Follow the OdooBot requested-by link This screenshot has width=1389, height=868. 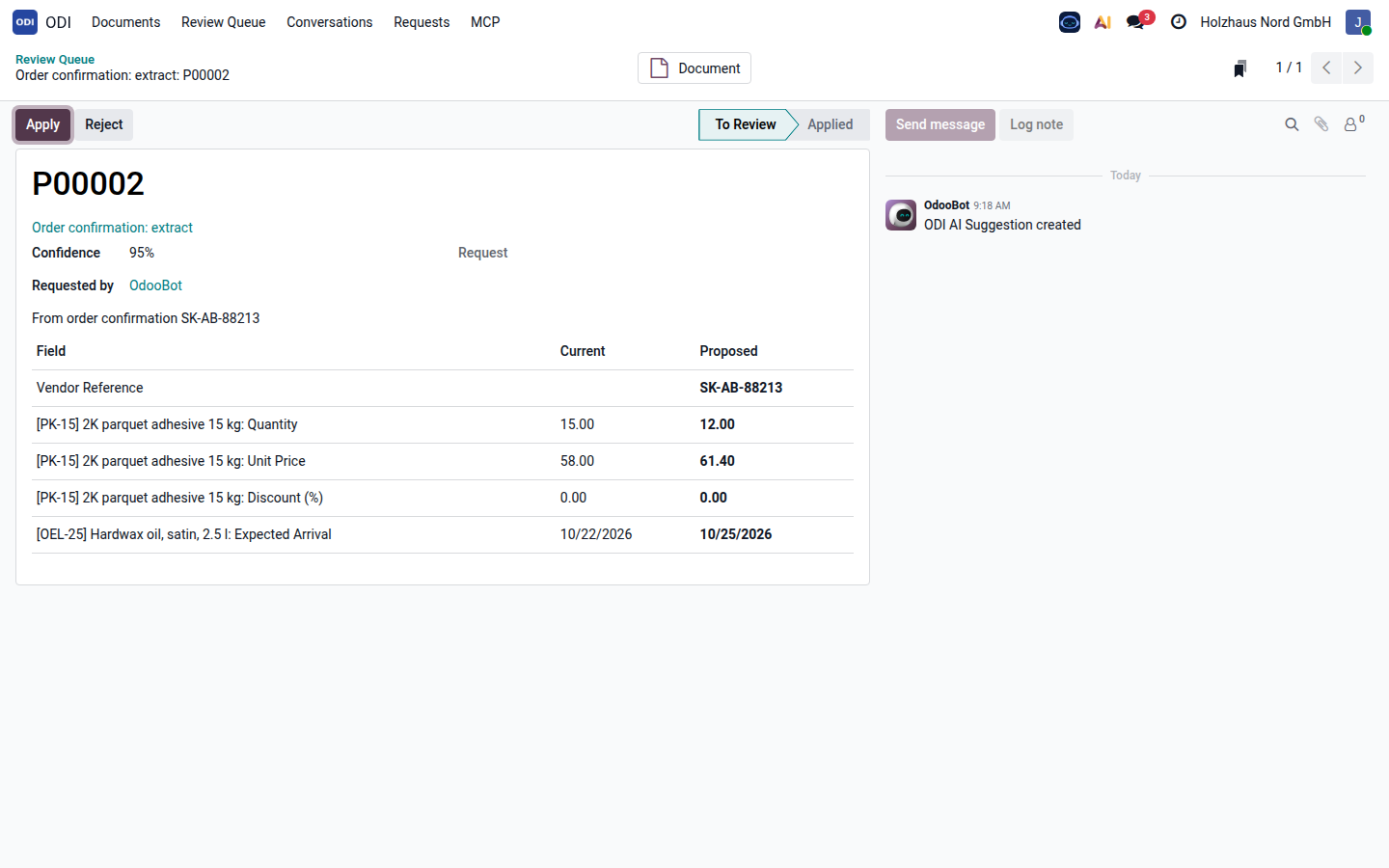point(155,285)
